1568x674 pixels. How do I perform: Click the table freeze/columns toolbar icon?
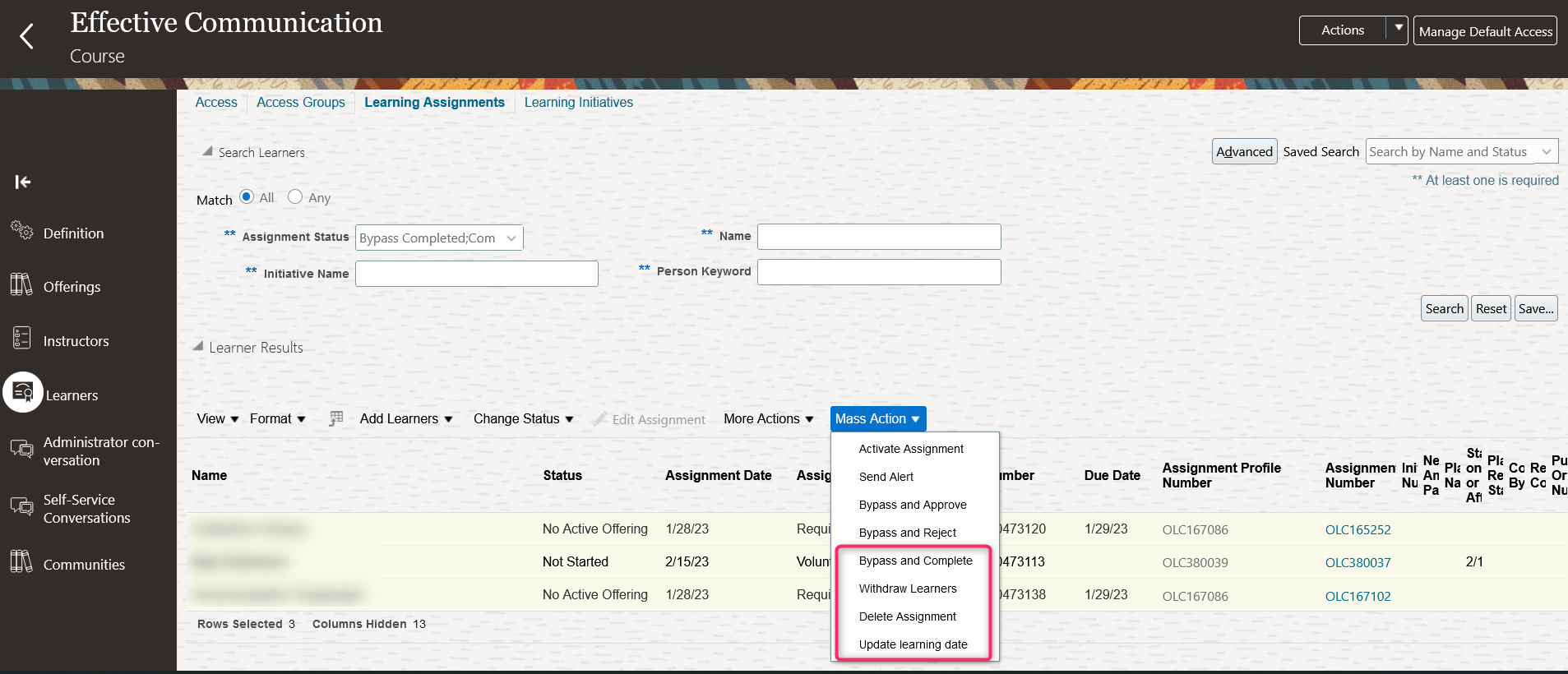click(x=335, y=418)
